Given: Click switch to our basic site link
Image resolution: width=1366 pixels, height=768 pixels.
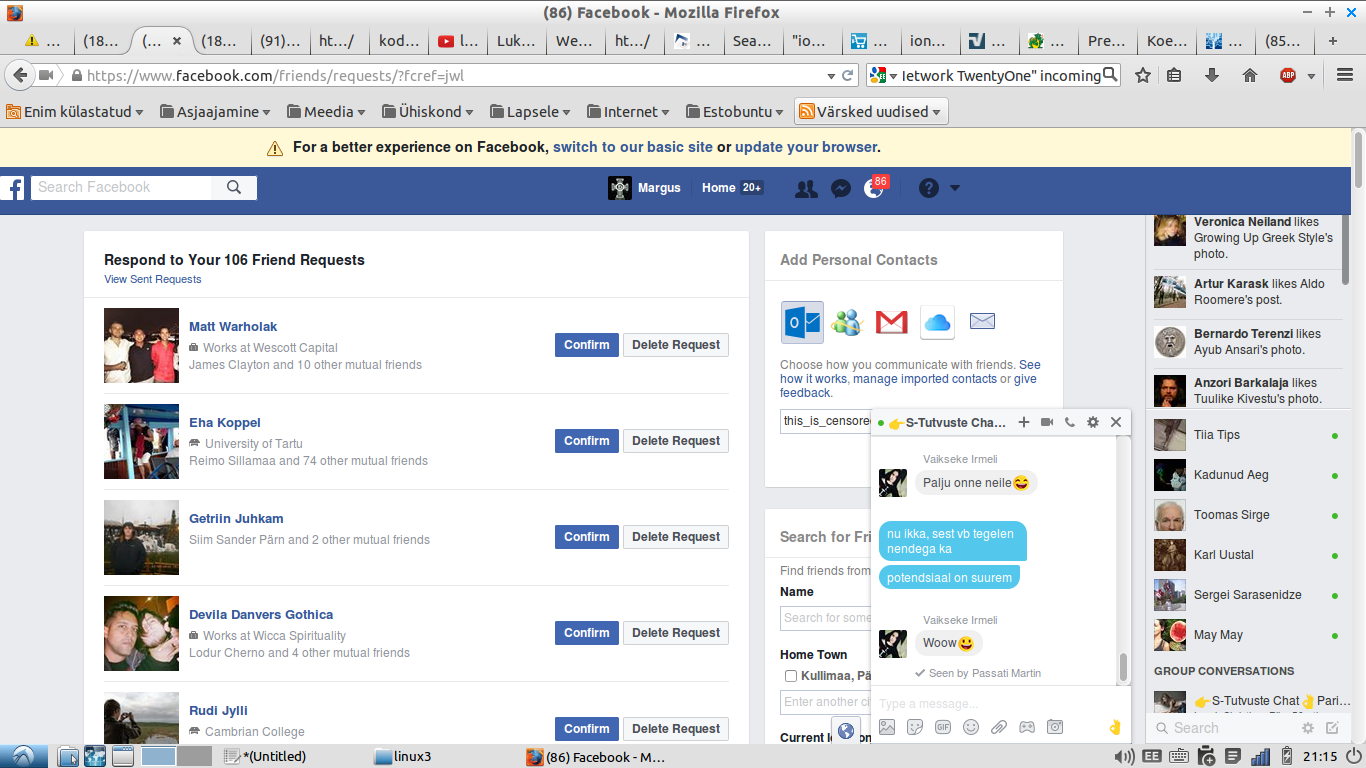Looking at the screenshot, I should (x=633, y=147).
